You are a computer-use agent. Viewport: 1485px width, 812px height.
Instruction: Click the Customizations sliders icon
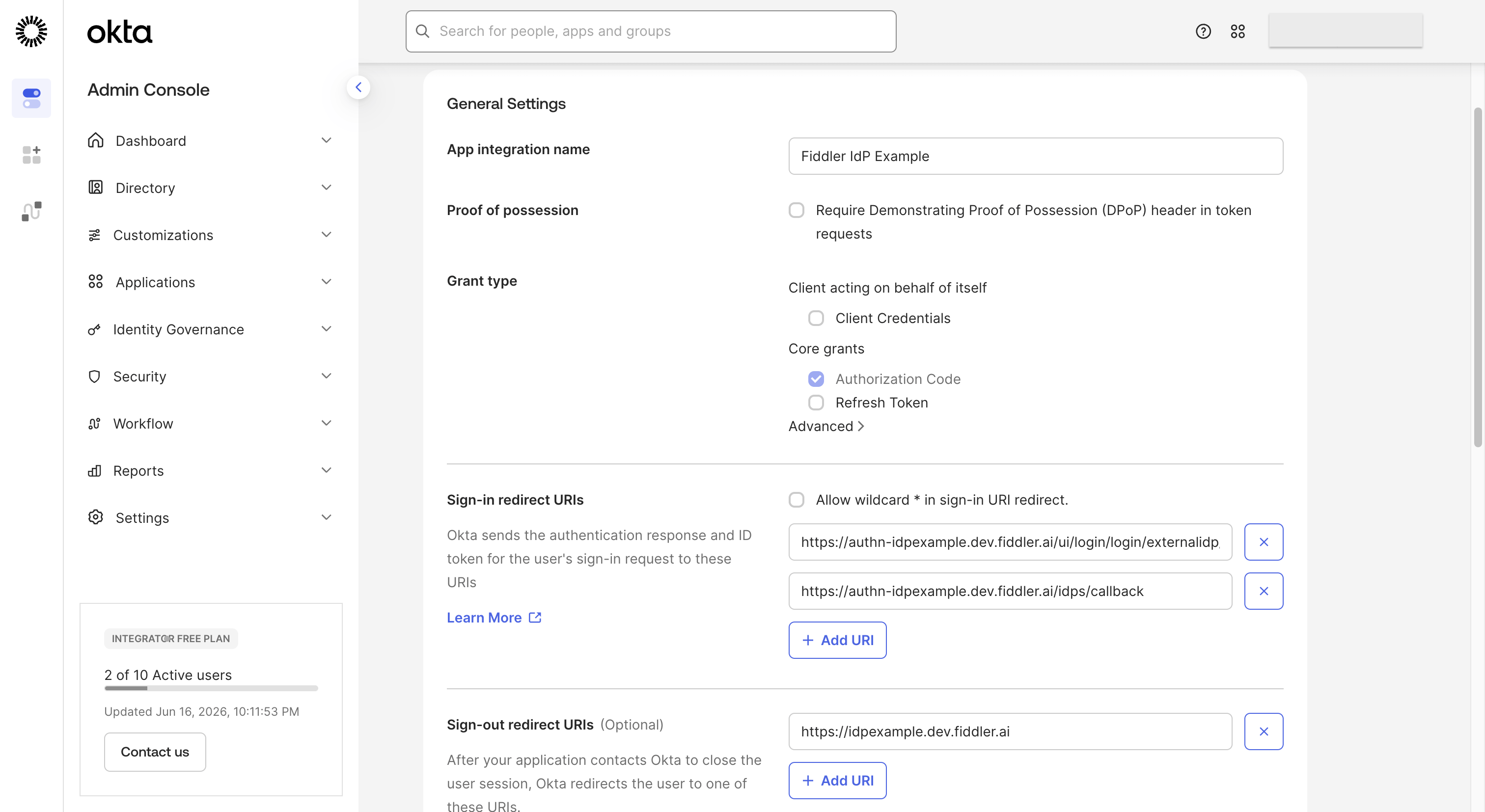click(95, 235)
